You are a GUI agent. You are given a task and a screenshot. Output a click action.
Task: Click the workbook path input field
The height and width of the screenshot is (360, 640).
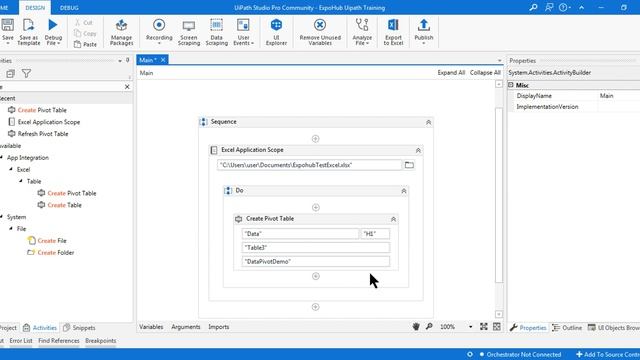tap(309, 165)
